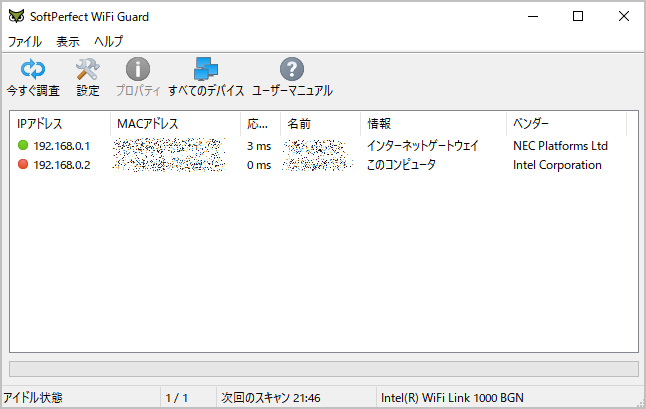
Task: Close the WiFi Guard window
Action: tap(624, 16)
